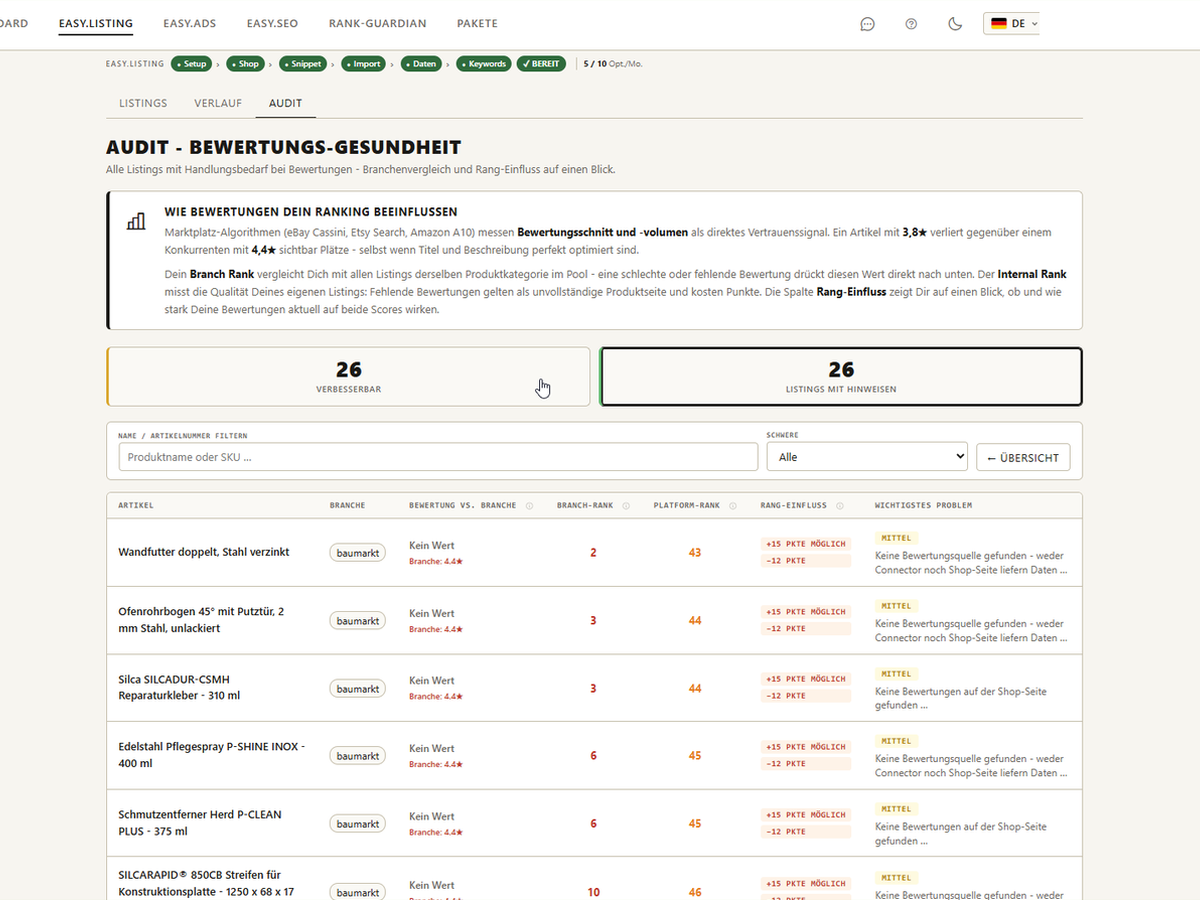The height and width of the screenshot is (900, 1200).
Task: Select the 26 Listings mit Hinweisen card
Action: click(841, 377)
